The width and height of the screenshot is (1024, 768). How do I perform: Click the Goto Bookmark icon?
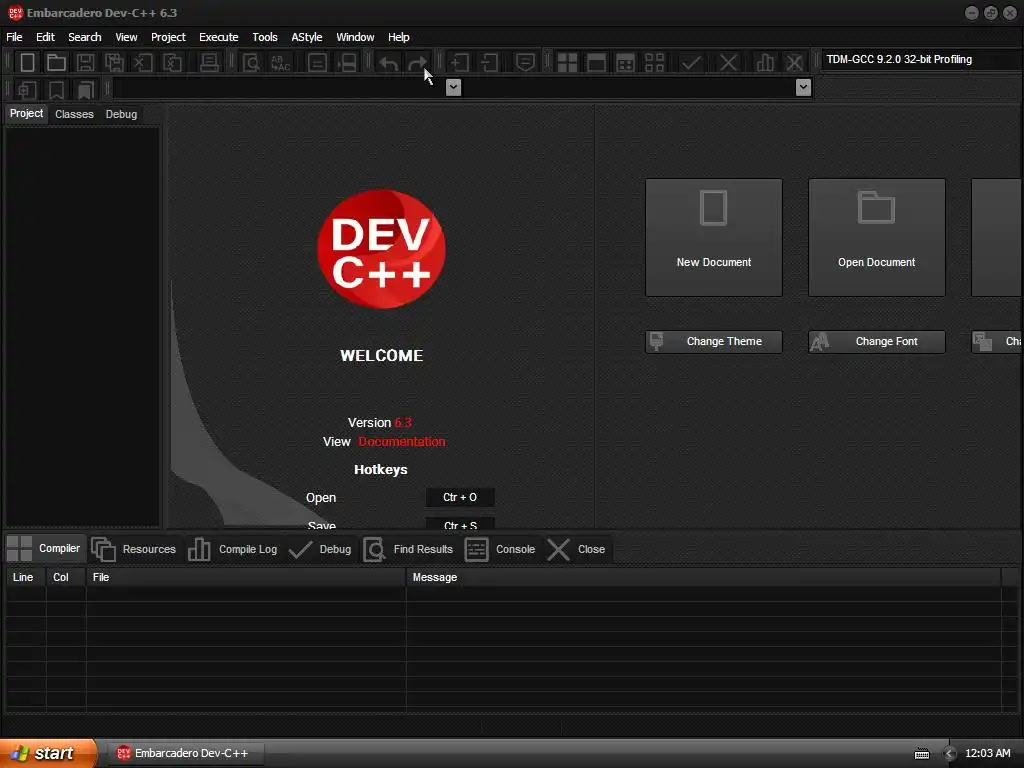click(x=85, y=89)
